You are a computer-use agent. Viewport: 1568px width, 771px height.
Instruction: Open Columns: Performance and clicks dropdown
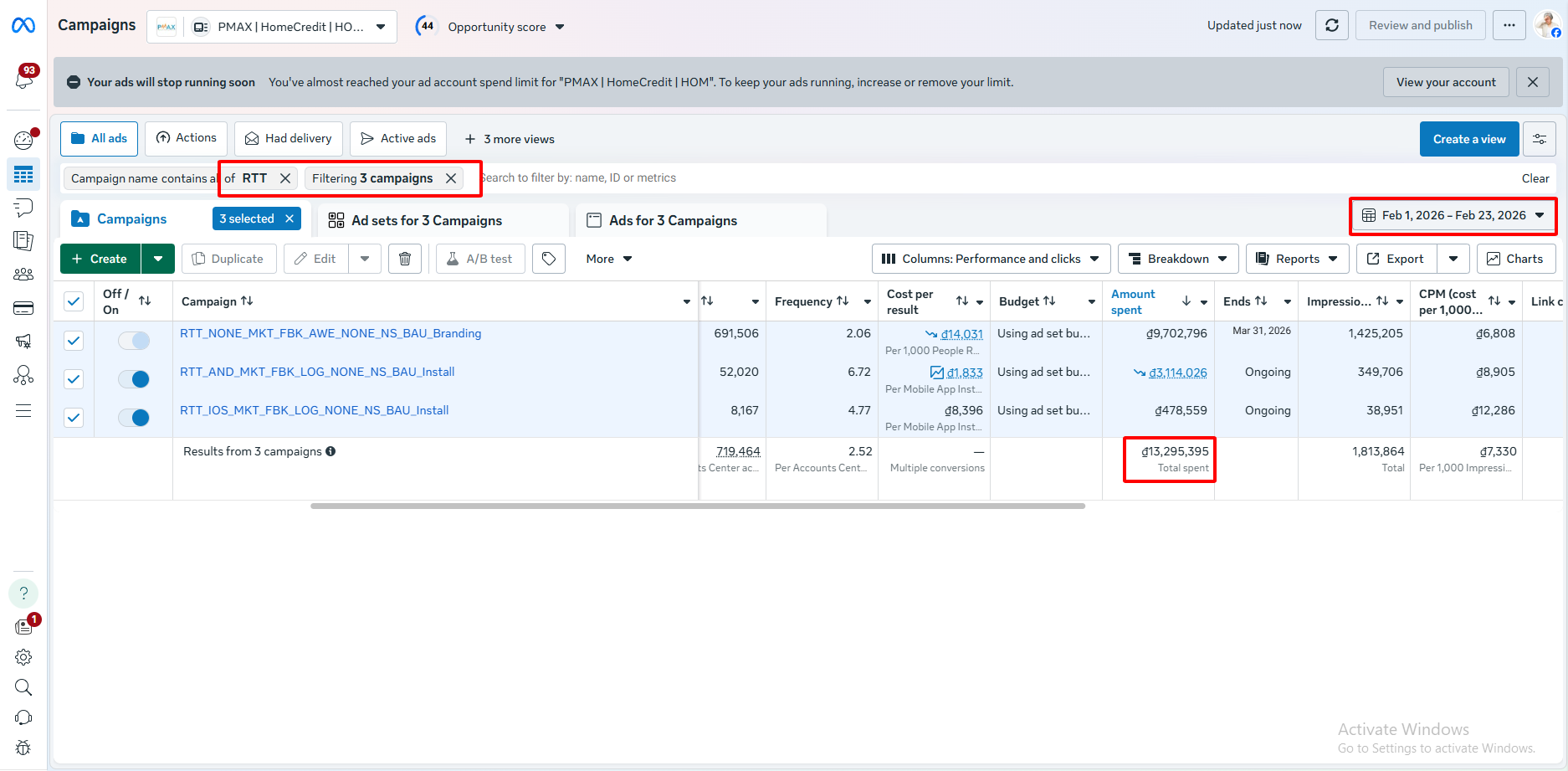click(991, 259)
